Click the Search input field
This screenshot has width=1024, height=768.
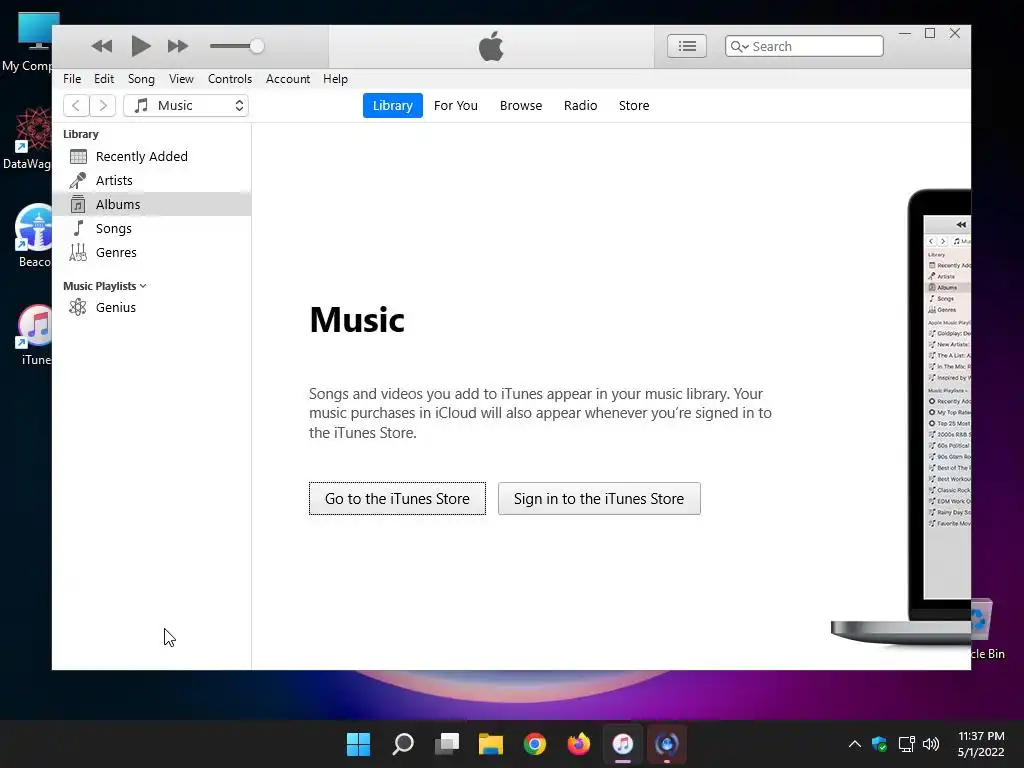[804, 46]
